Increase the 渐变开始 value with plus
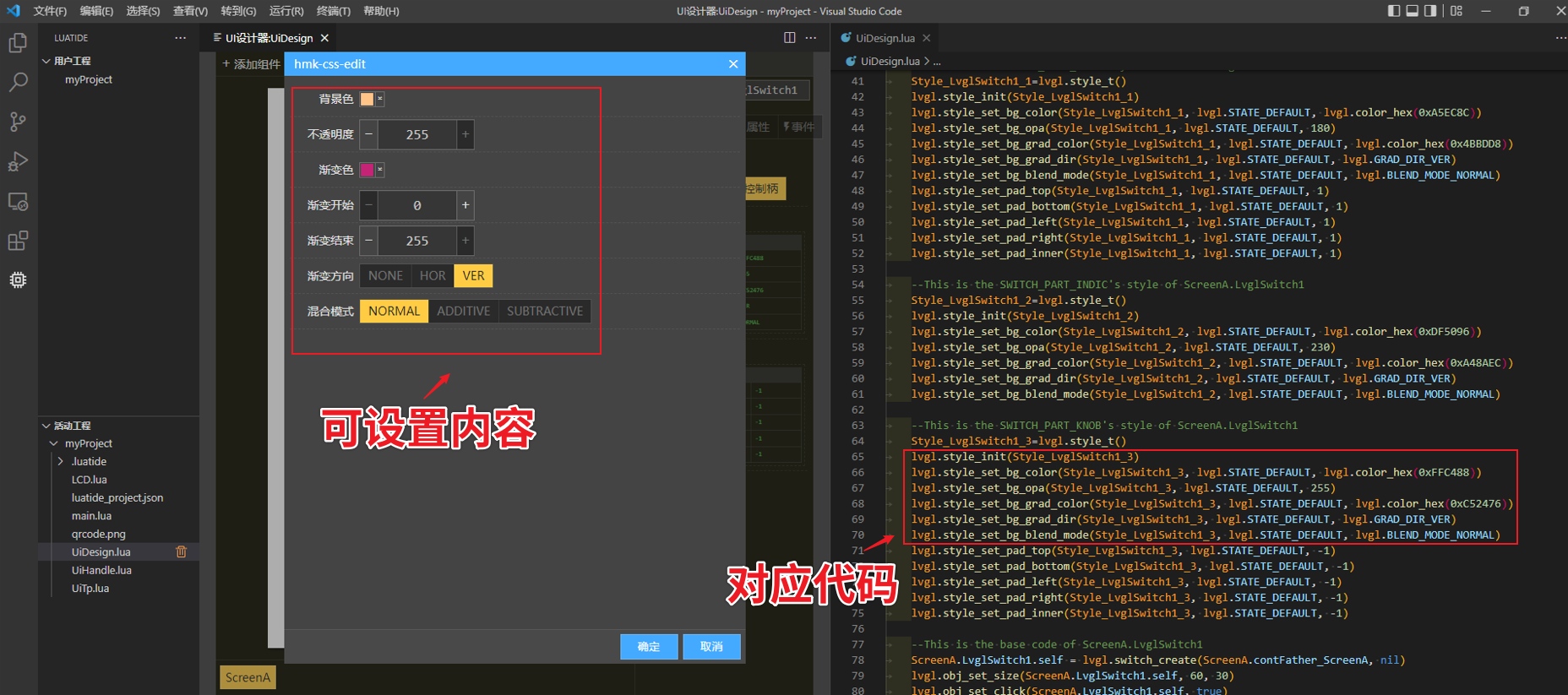This screenshot has width=1568, height=695. pos(465,205)
